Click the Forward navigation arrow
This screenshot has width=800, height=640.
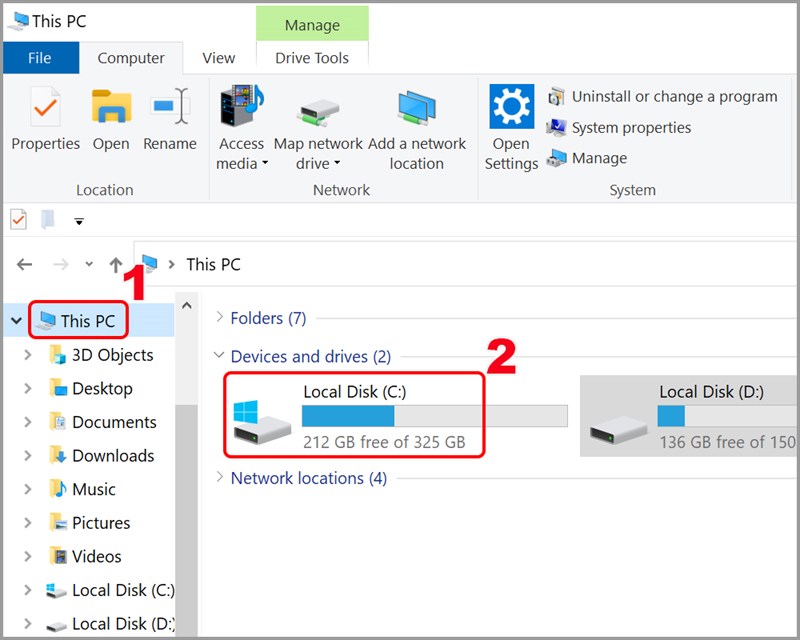point(61,264)
